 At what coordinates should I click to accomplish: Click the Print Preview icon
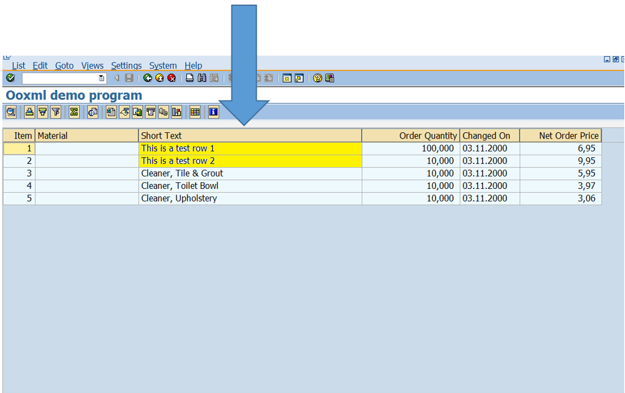[92, 112]
